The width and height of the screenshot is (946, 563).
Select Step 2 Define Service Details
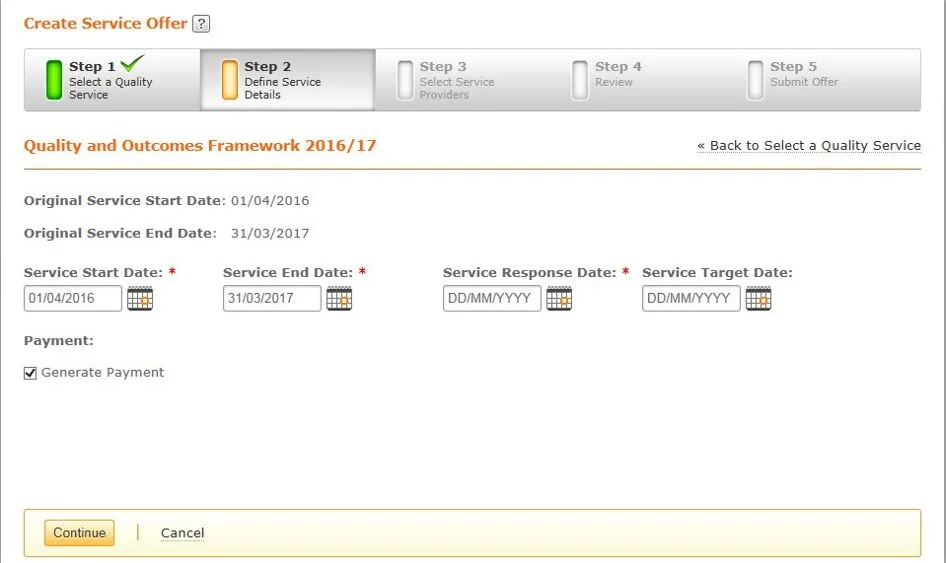click(x=288, y=80)
